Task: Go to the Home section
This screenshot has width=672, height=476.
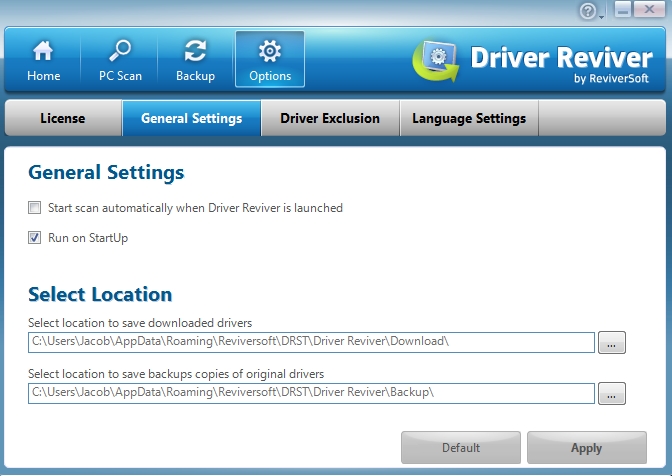Action: tap(43, 60)
